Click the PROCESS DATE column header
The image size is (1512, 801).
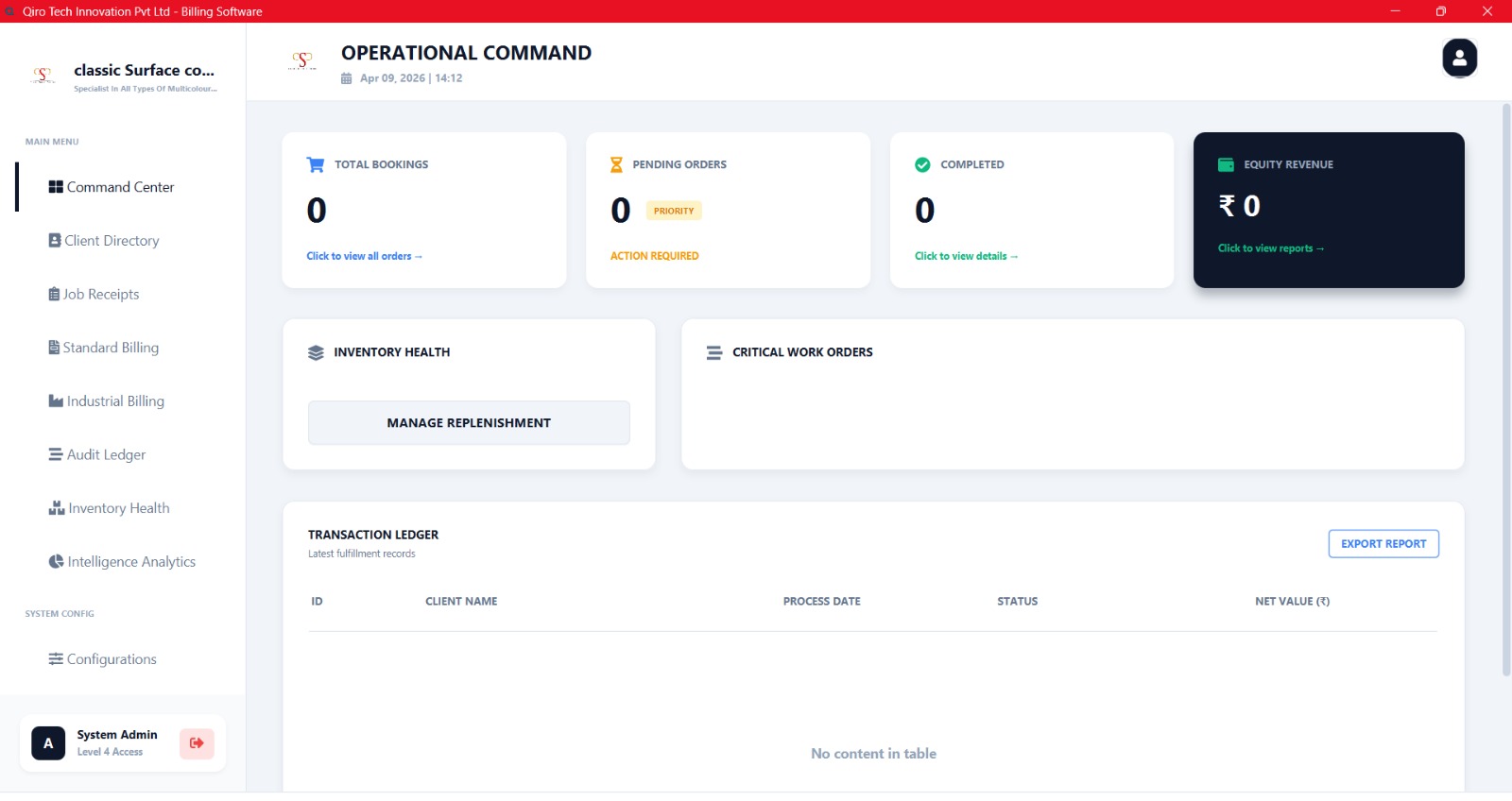click(822, 602)
